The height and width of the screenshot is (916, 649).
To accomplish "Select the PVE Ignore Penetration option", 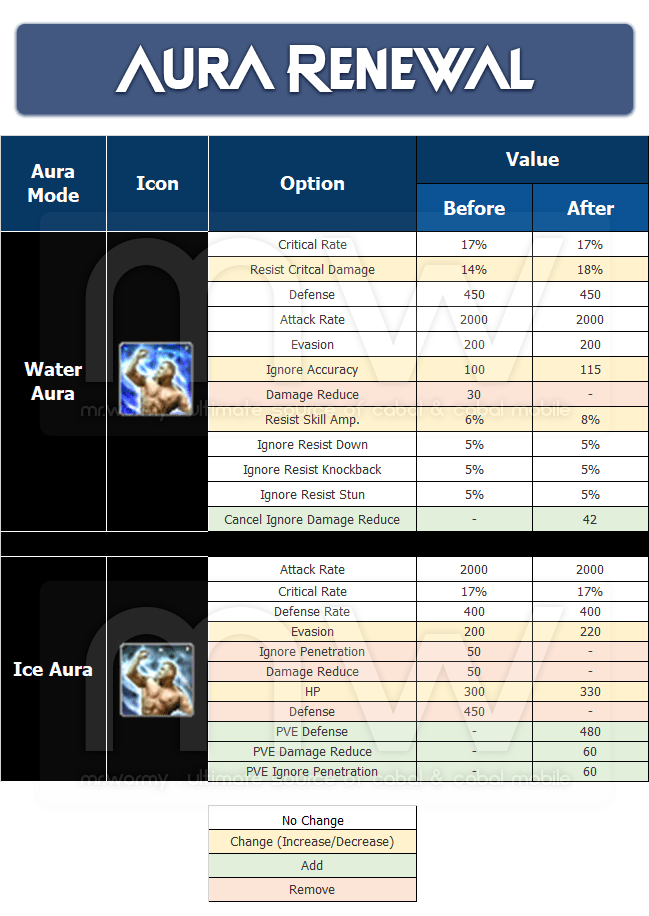I will tap(312, 772).
